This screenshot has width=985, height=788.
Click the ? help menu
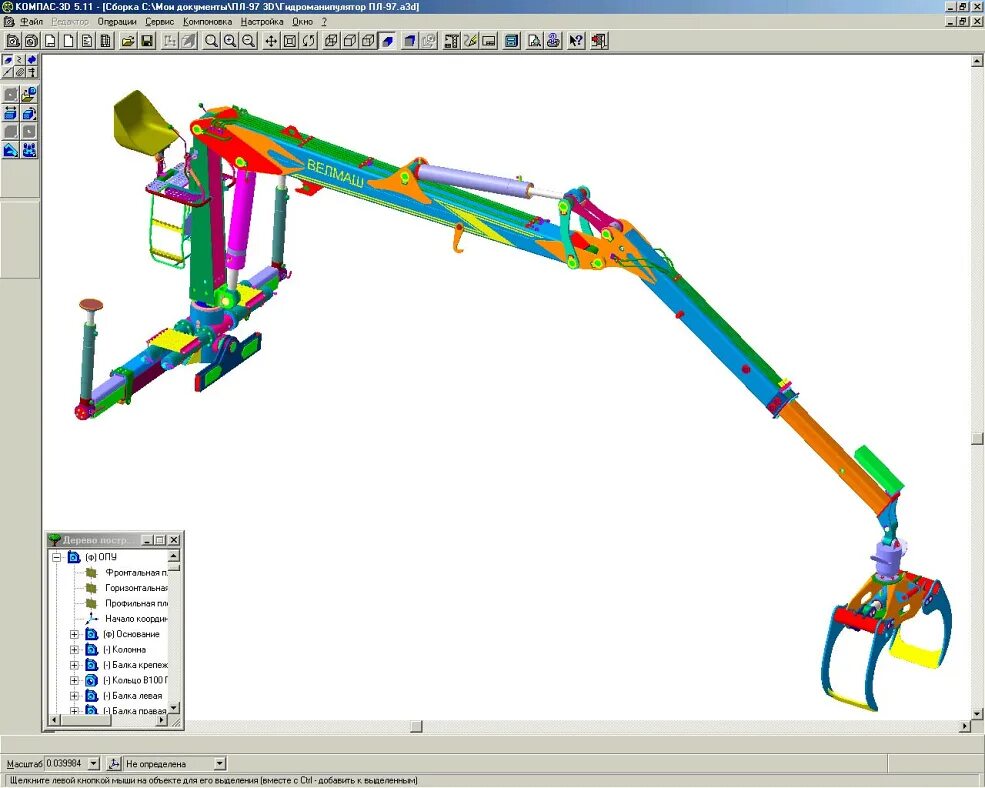coord(324,22)
